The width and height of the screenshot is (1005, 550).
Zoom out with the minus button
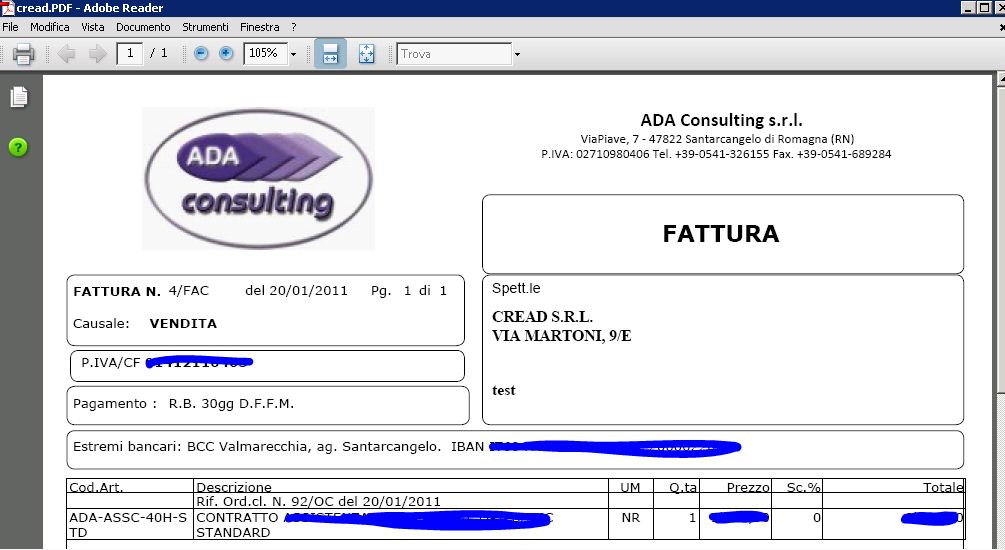click(201, 53)
